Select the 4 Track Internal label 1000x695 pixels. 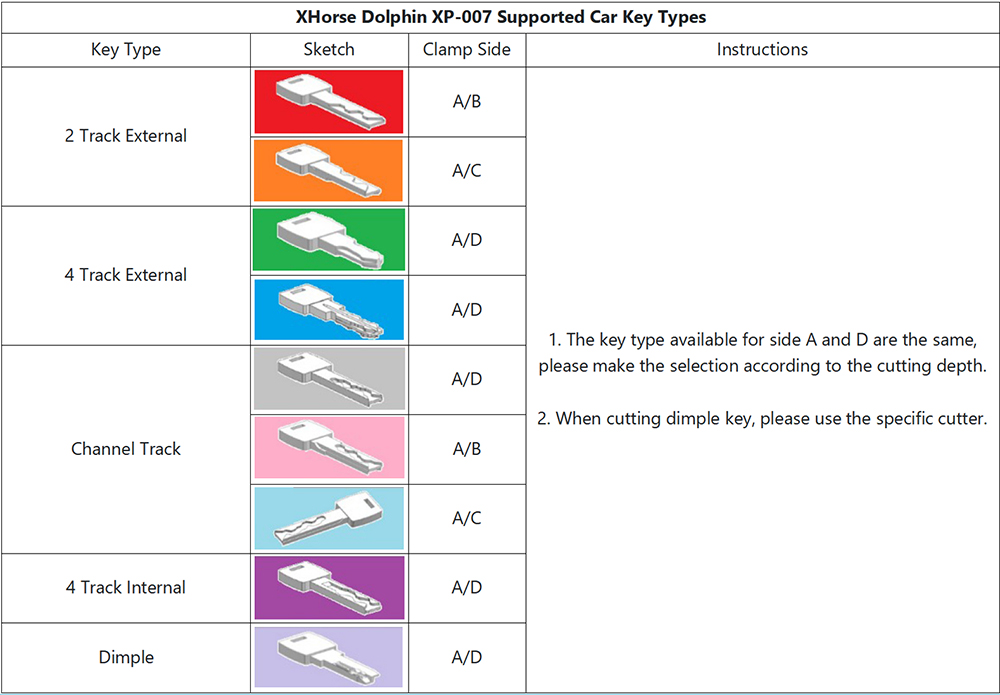click(126, 587)
